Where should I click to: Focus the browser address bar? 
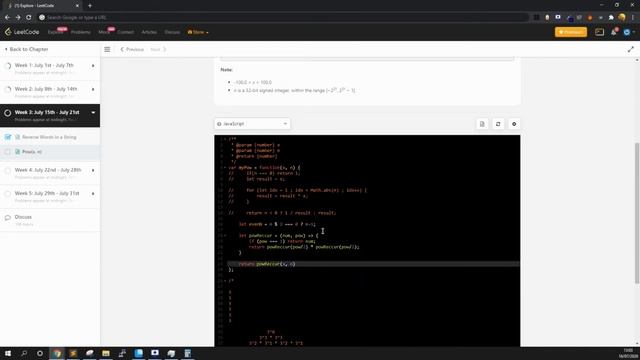283,18
